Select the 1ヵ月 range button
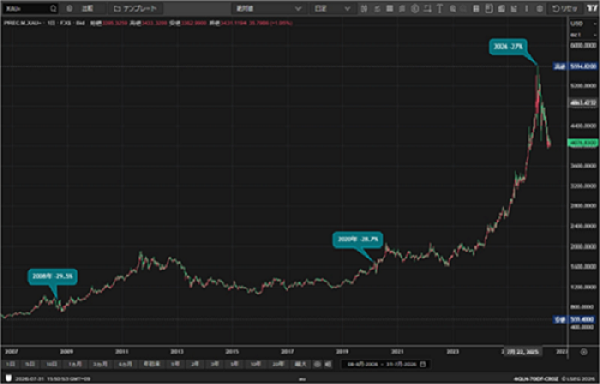The height and width of the screenshot is (384, 600). point(75,364)
